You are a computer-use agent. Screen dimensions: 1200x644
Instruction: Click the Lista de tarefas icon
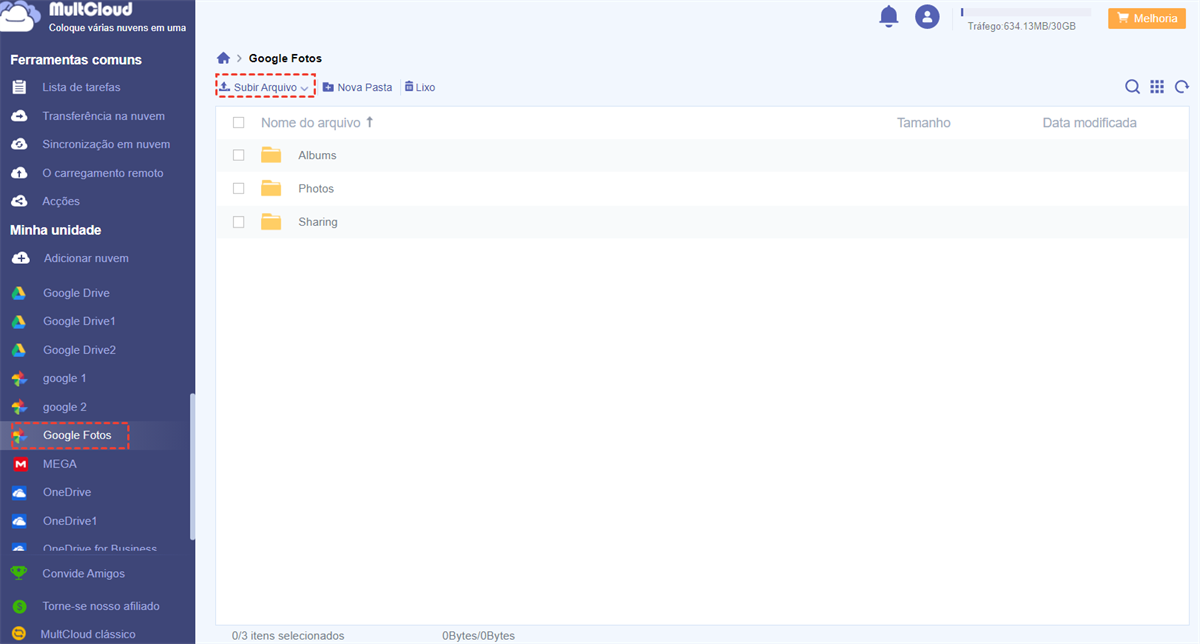click(19, 87)
